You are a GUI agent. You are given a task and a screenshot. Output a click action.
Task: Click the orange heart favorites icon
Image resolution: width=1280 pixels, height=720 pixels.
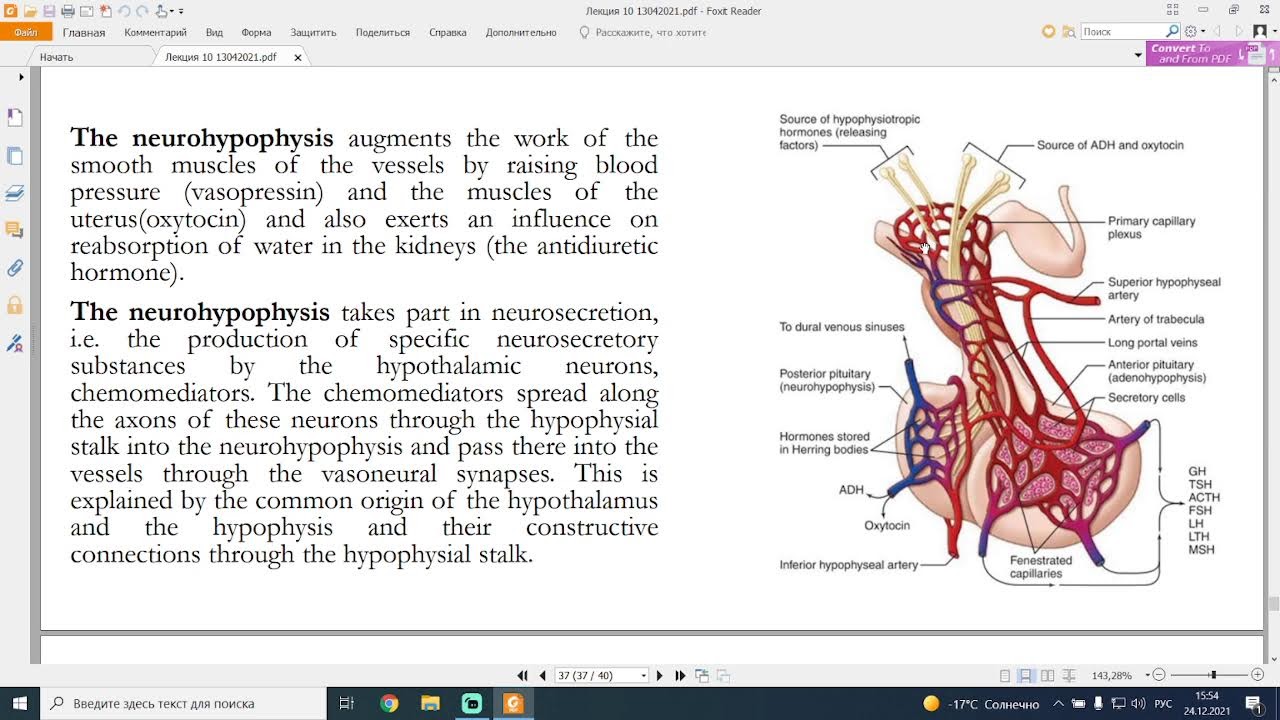[1048, 32]
